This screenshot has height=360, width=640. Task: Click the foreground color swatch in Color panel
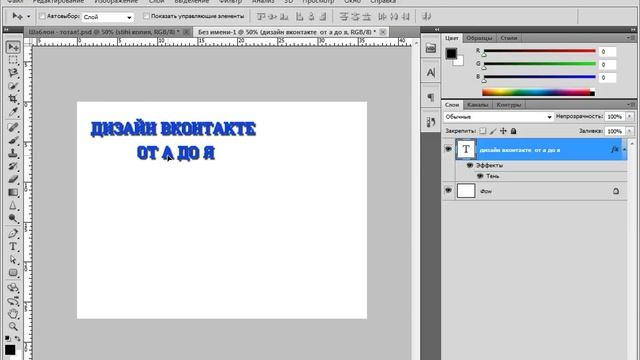tap(451, 53)
